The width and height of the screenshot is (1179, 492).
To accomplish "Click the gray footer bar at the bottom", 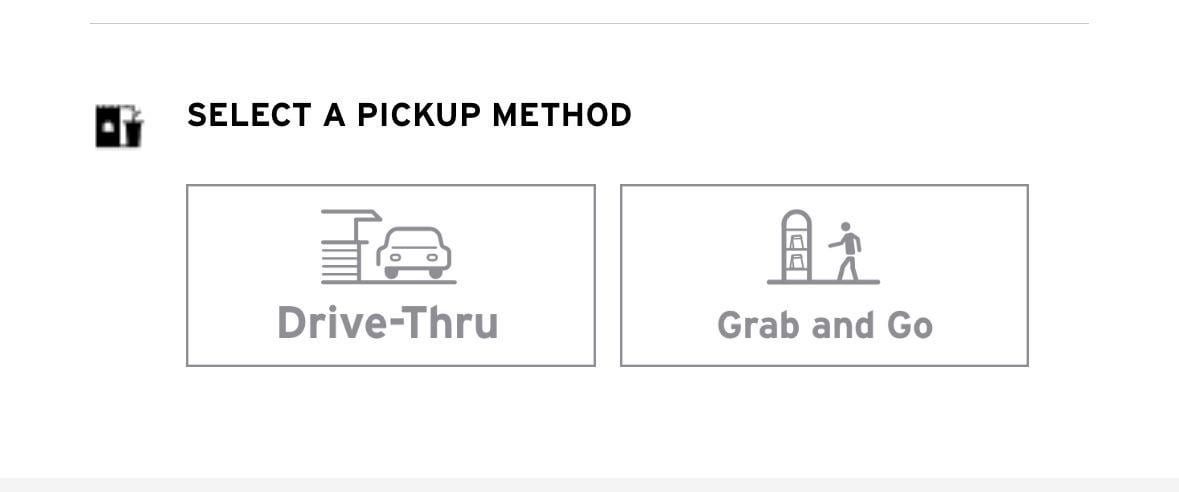I will [x=589, y=484].
